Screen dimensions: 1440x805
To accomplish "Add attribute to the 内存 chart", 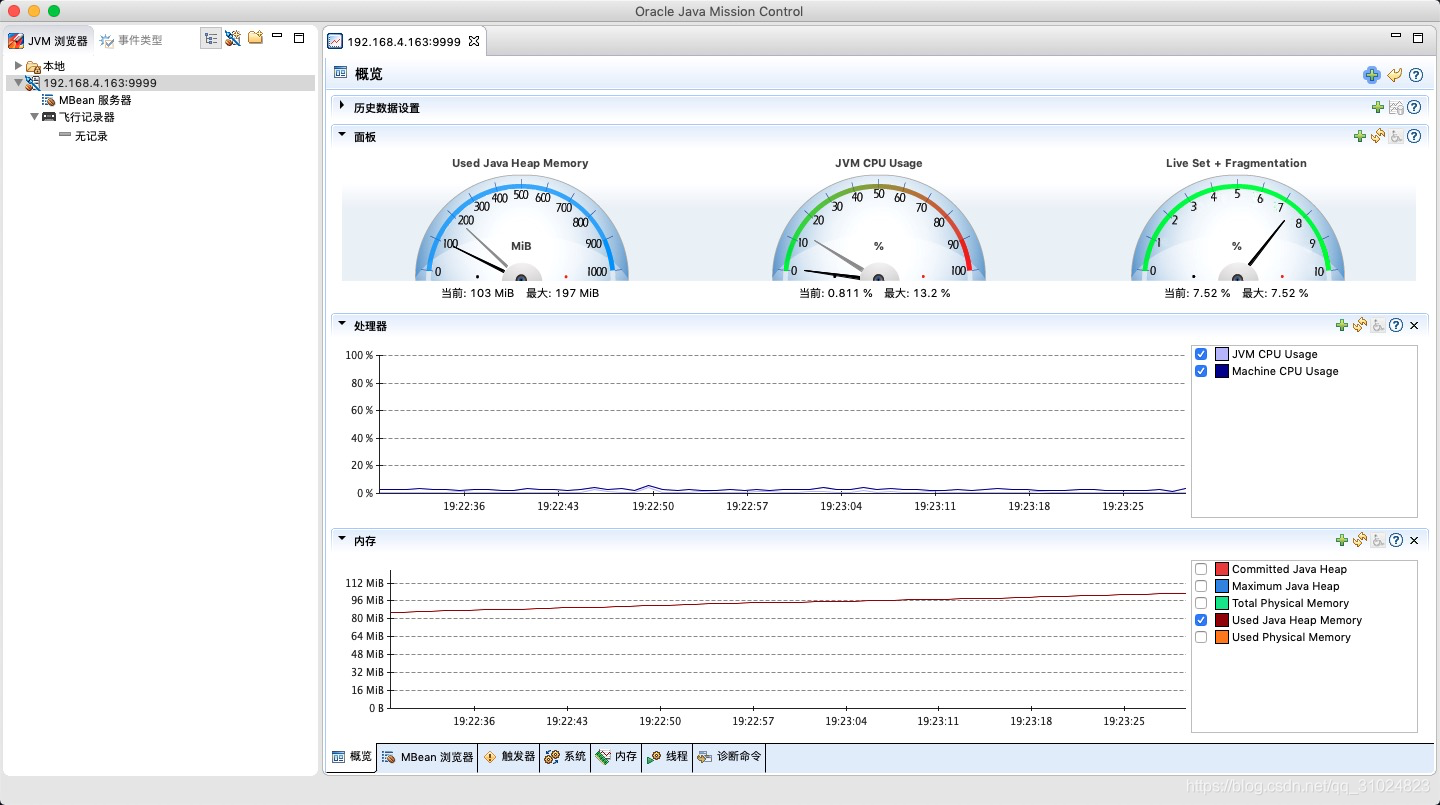I will click(1342, 540).
